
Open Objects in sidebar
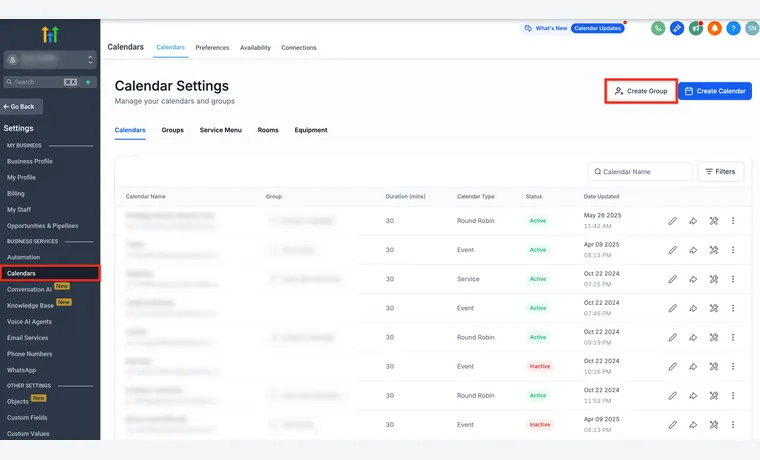(17, 401)
